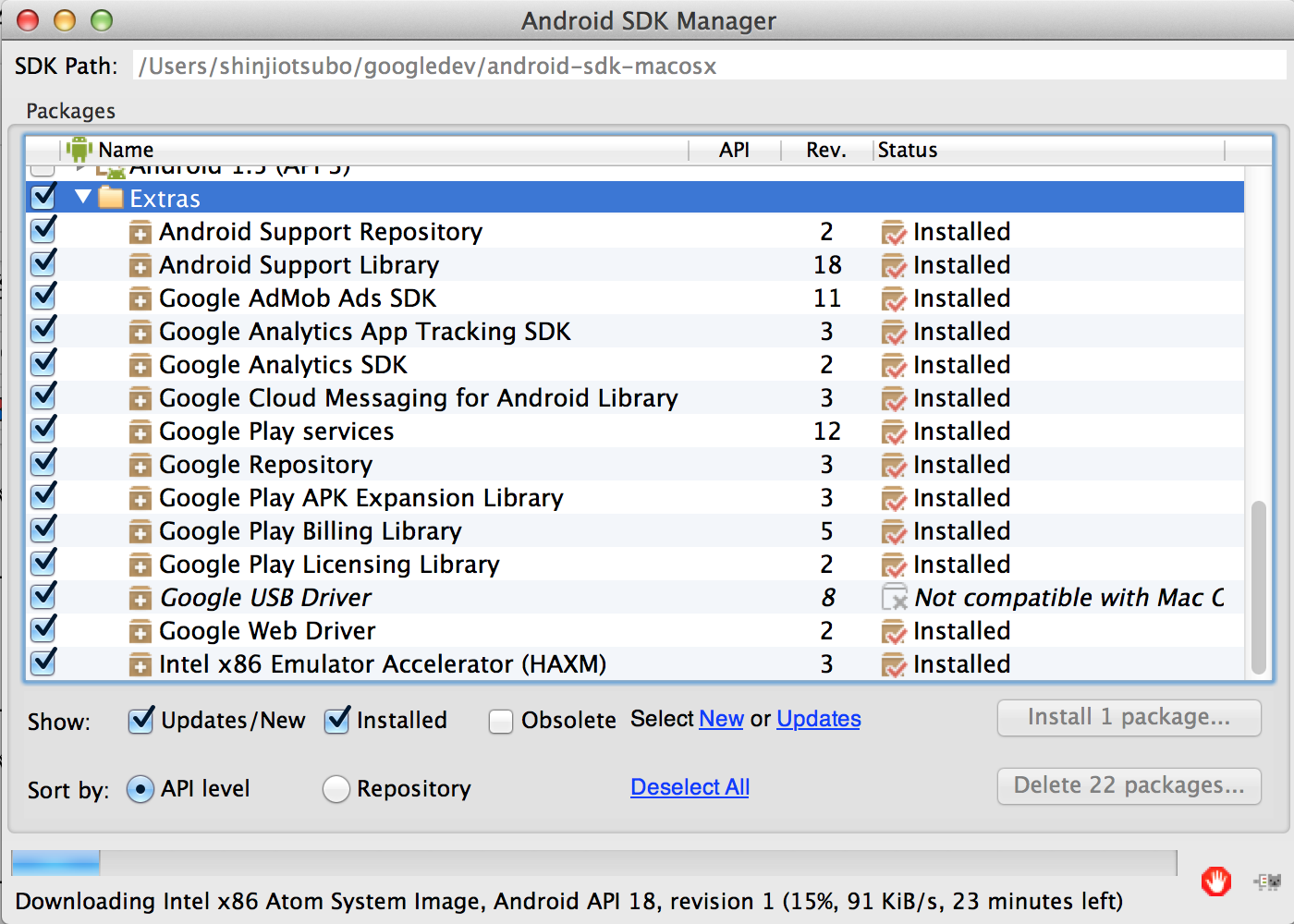Click installed status icon for Google Play Billing Library

(894, 532)
